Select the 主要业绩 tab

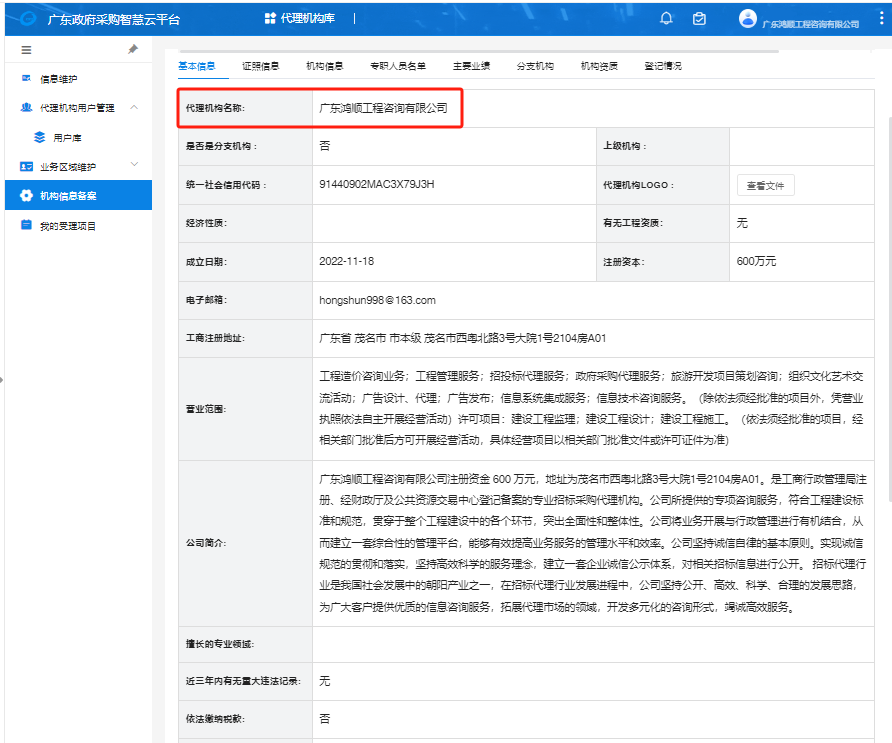pos(472,66)
